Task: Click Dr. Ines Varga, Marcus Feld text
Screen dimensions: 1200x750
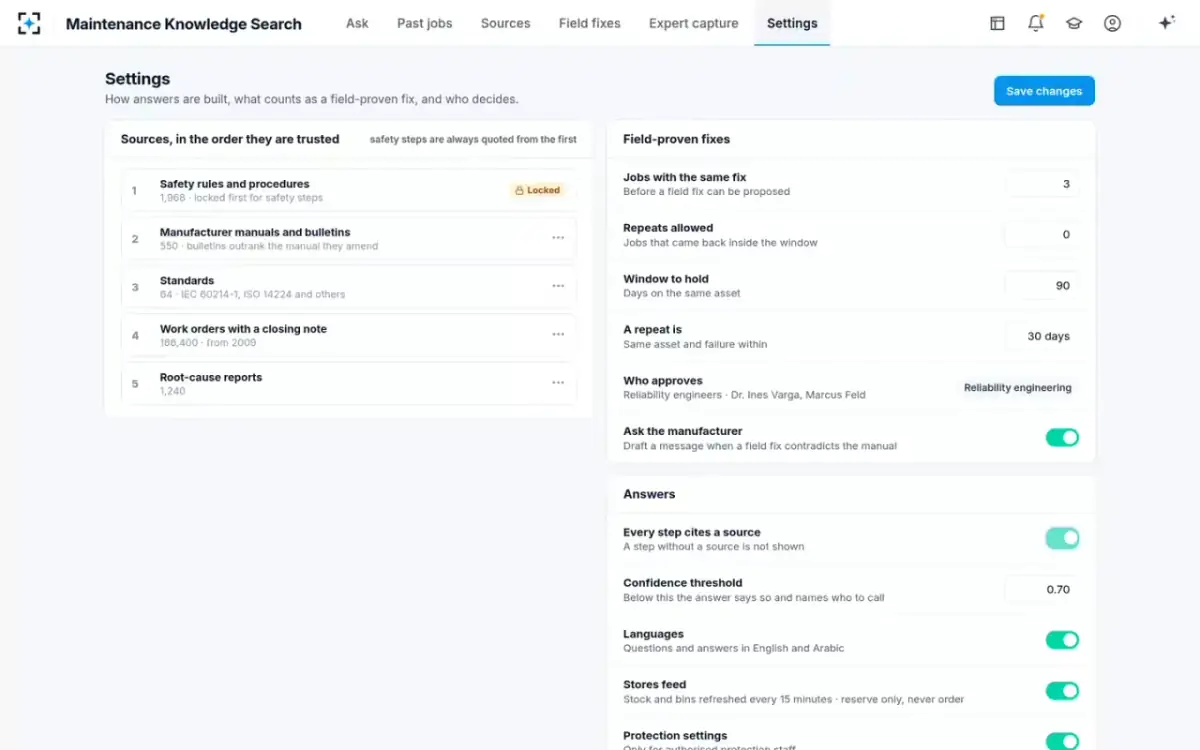Action: click(x=798, y=395)
